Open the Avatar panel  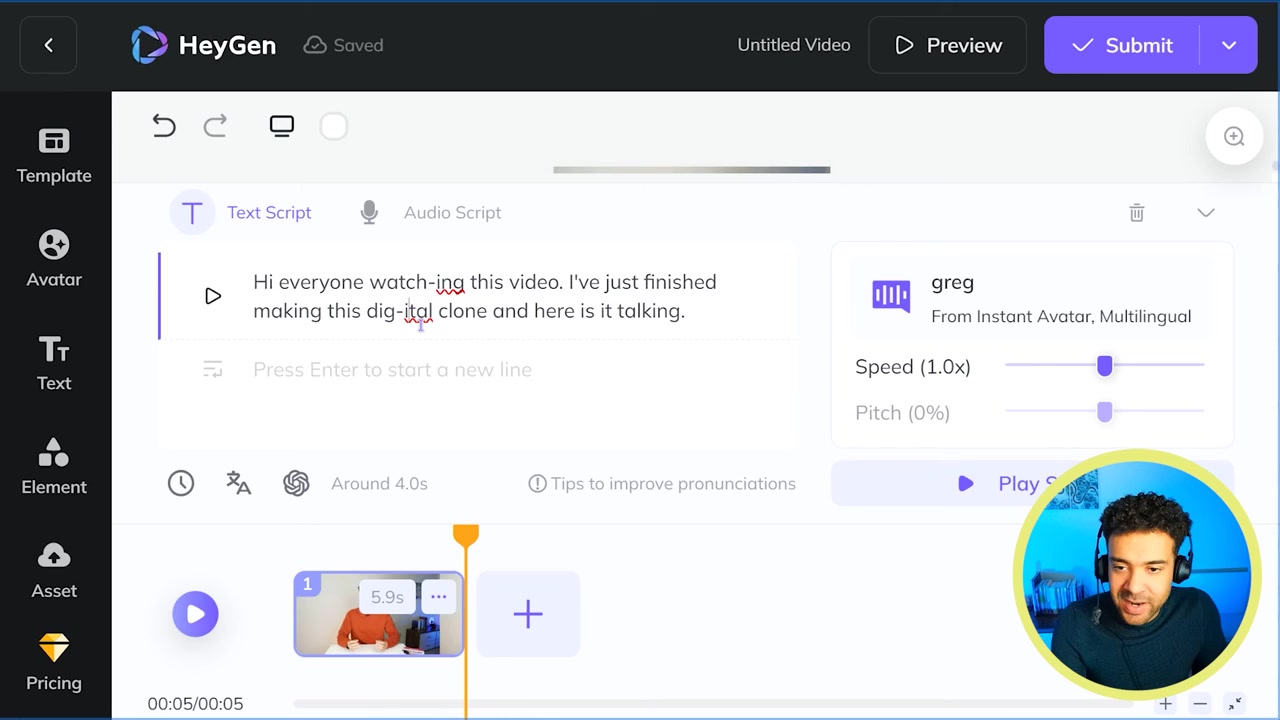[54, 260]
